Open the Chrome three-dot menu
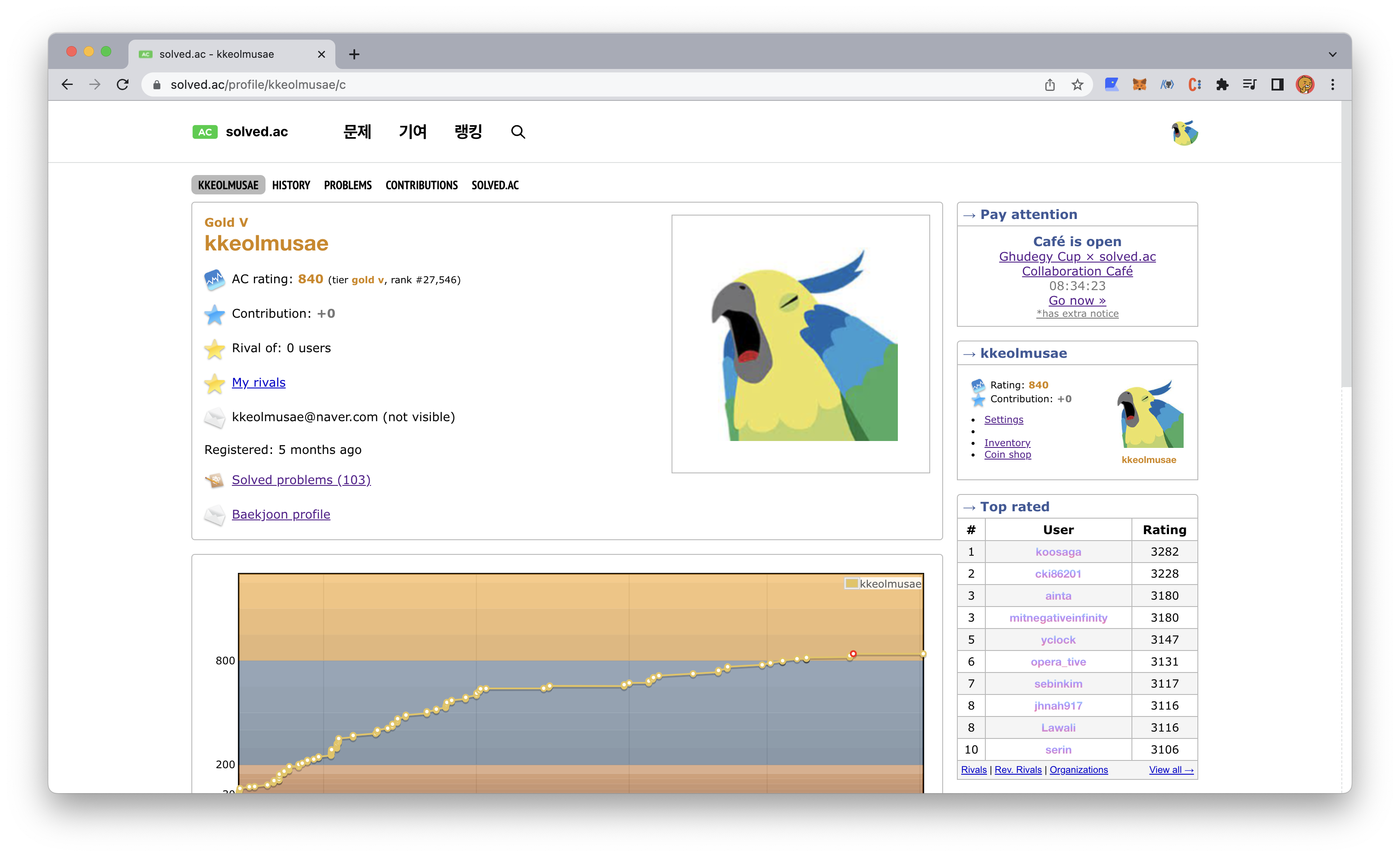Viewport: 1400px width, 857px height. pos(1332,84)
